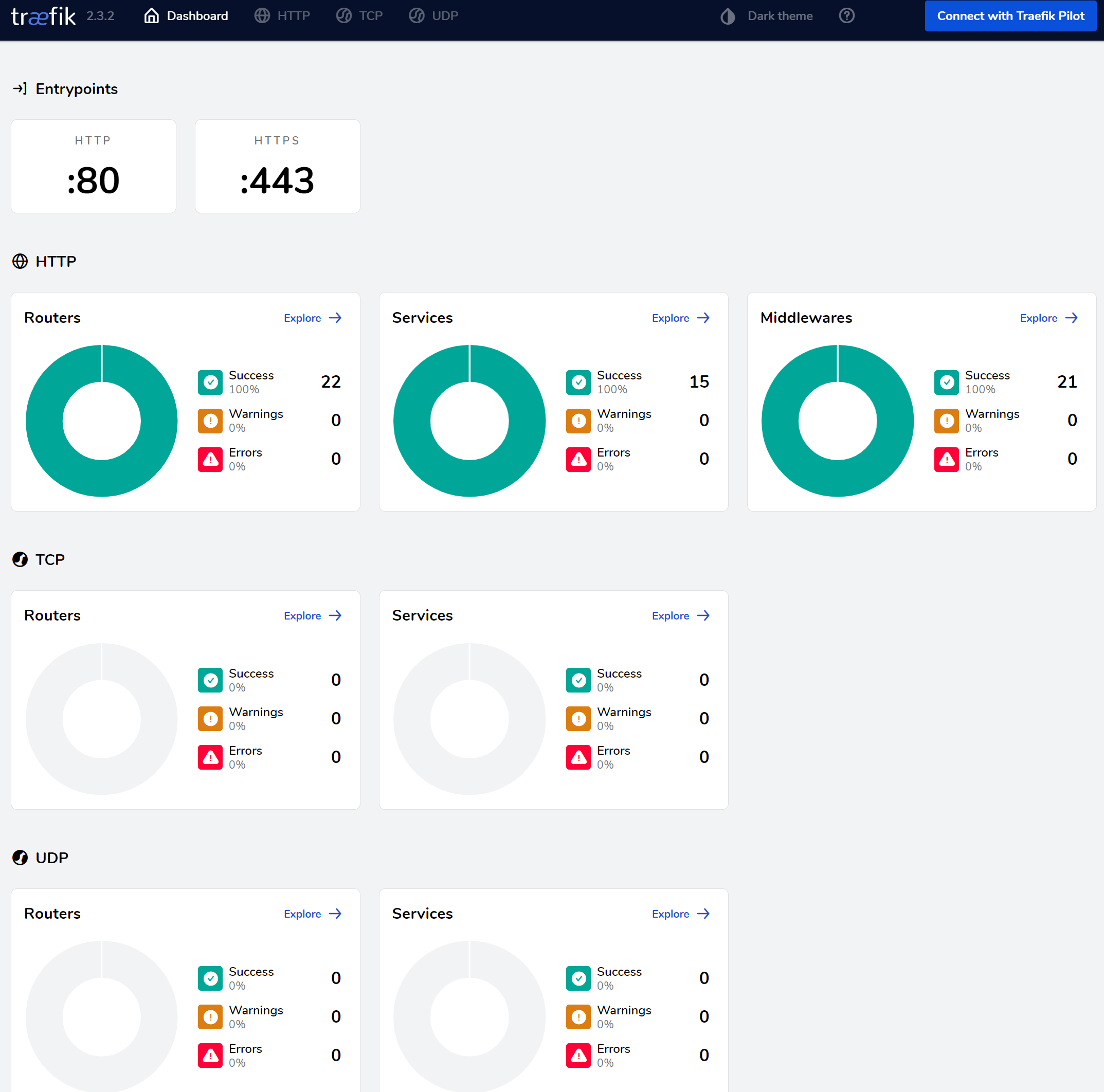Explore HTTP Routers

313,318
